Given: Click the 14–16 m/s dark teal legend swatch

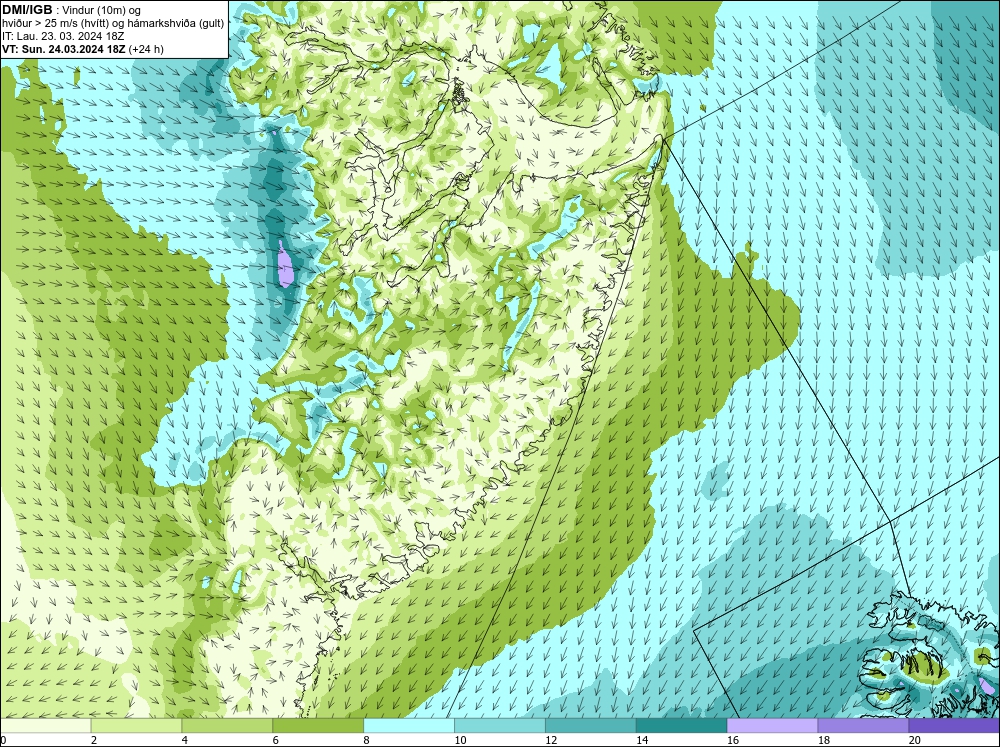Looking at the screenshot, I should click(681, 726).
